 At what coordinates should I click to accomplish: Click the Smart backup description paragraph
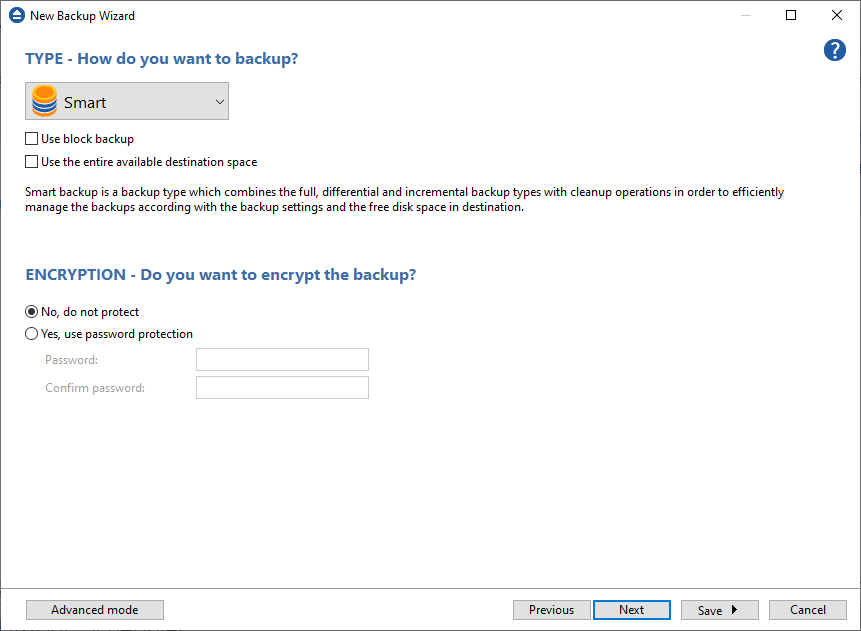click(x=405, y=199)
